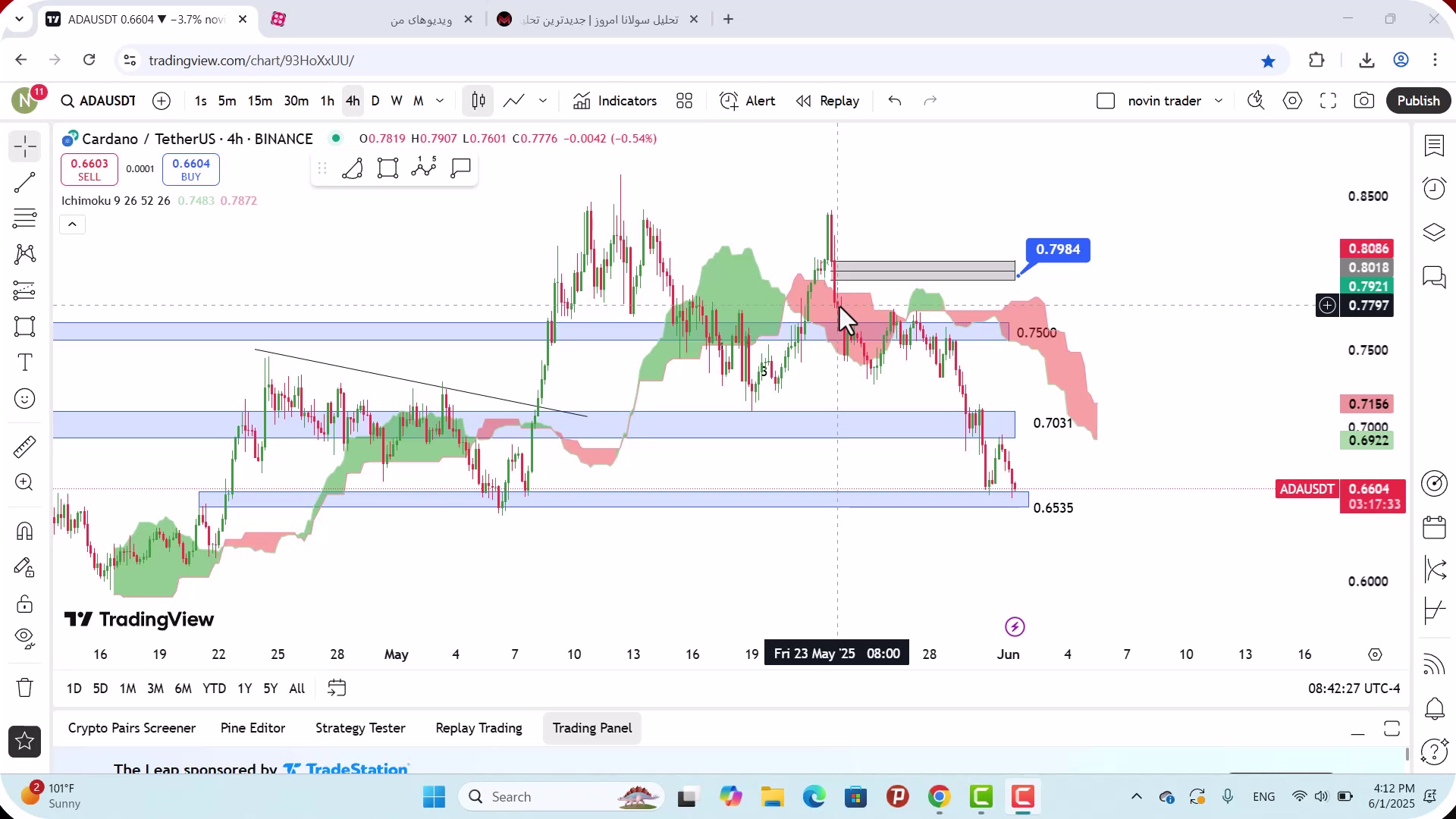Image resolution: width=1456 pixels, height=819 pixels.
Task: Select the trend line drawing tool
Action: click(x=24, y=182)
